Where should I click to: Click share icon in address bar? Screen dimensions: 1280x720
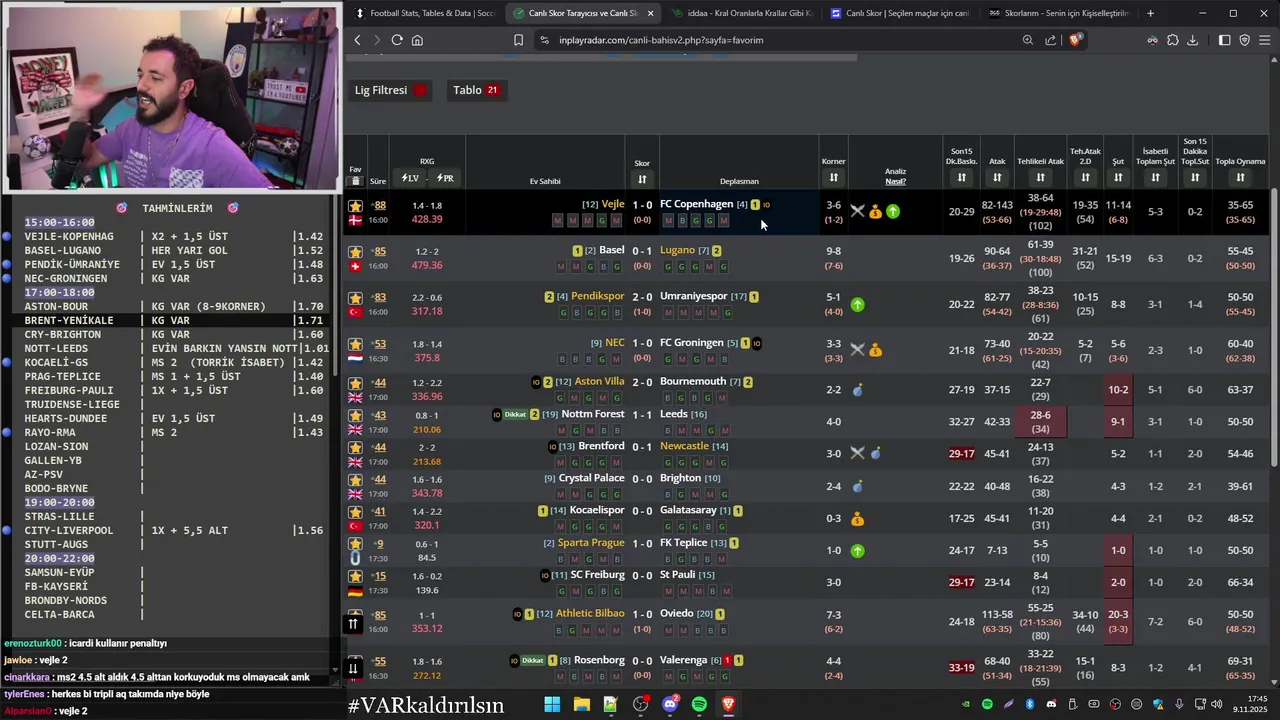pyautogui.click(x=1050, y=40)
